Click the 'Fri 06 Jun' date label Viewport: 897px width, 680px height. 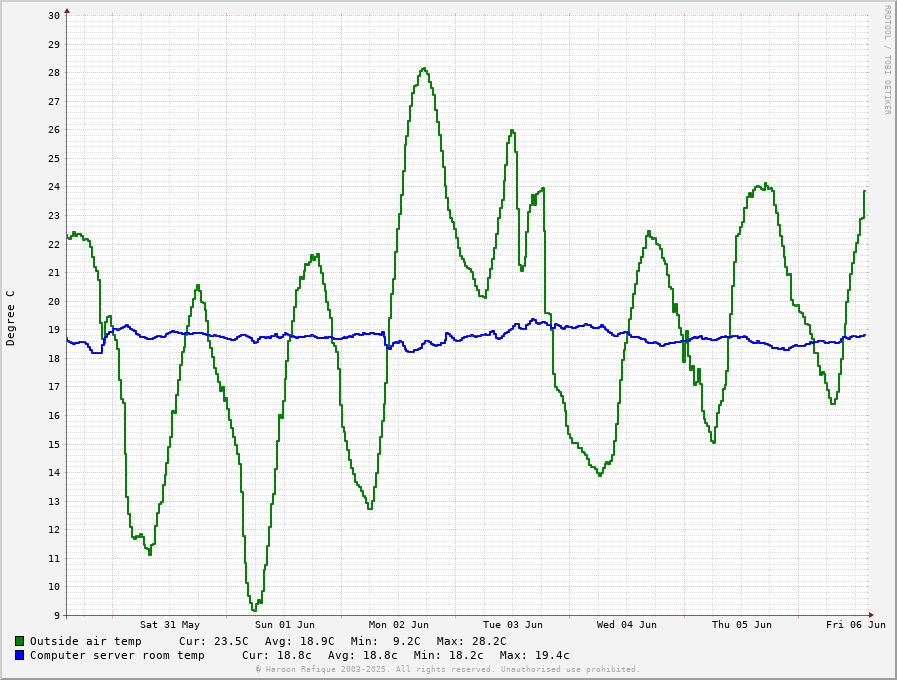pyautogui.click(x=855, y=625)
